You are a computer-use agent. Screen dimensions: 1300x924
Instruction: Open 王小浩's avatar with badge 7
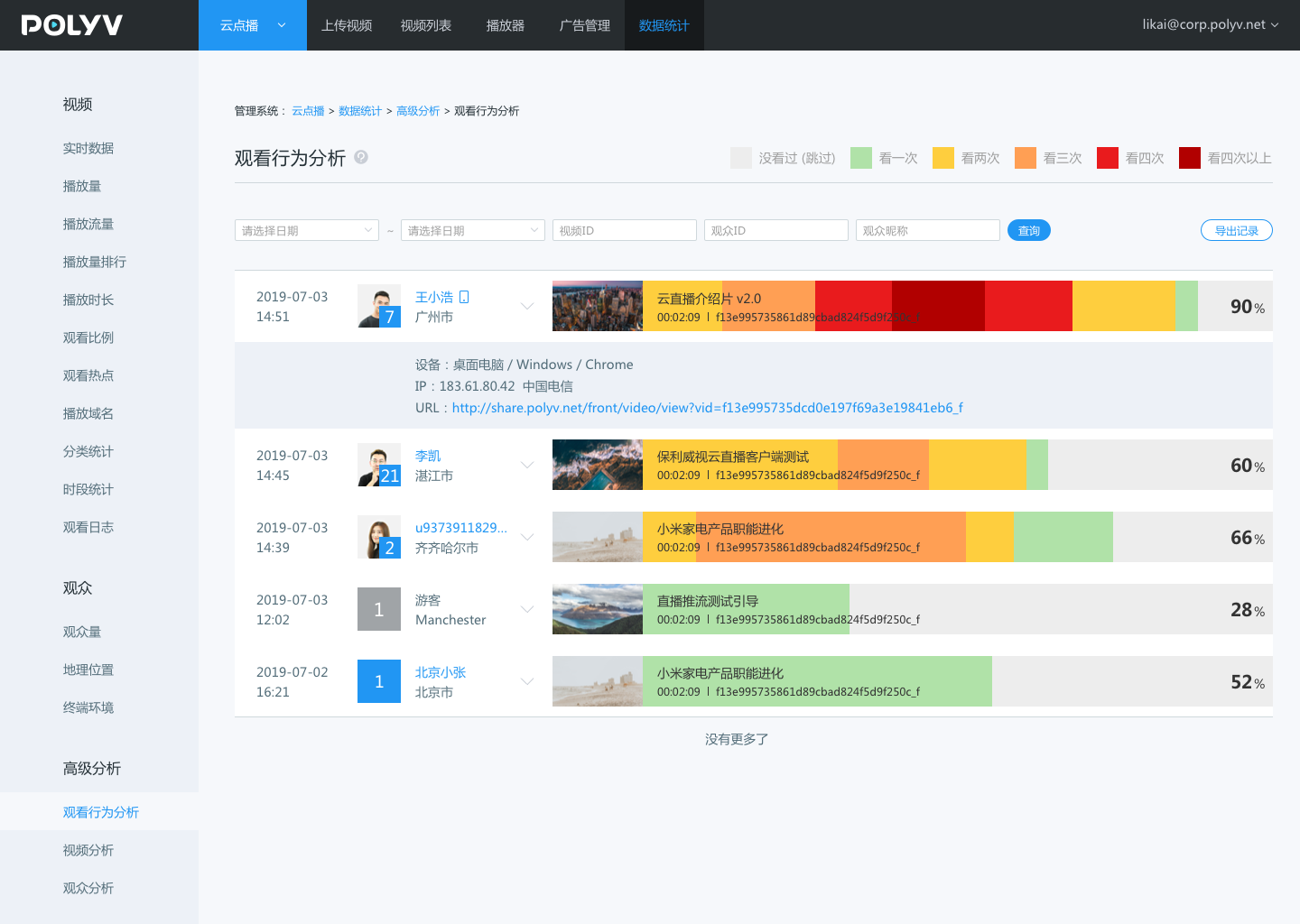click(x=379, y=306)
